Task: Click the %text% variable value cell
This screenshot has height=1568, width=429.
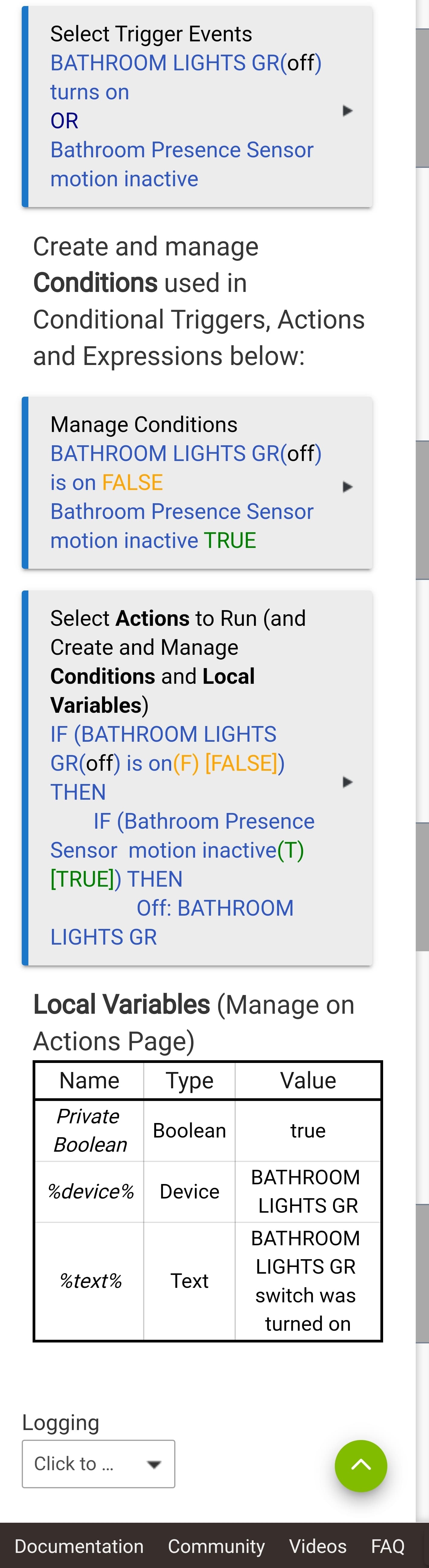Action: click(x=308, y=1281)
